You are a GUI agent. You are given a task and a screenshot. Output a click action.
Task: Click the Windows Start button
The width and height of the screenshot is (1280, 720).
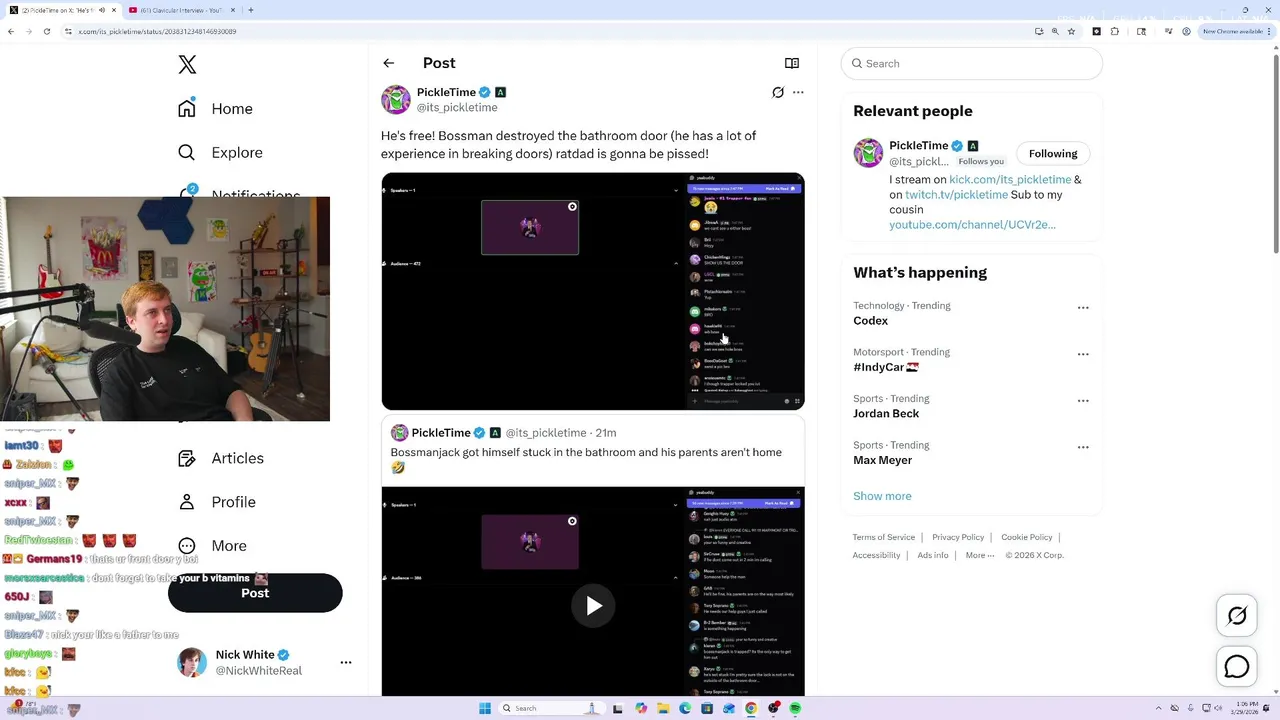pyautogui.click(x=485, y=708)
